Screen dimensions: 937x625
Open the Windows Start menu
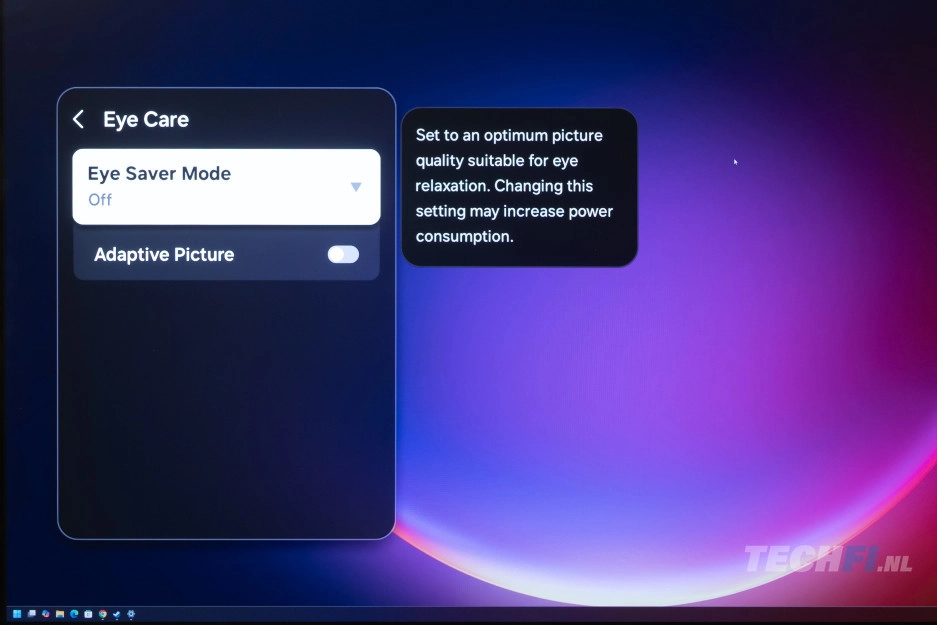pos(17,614)
